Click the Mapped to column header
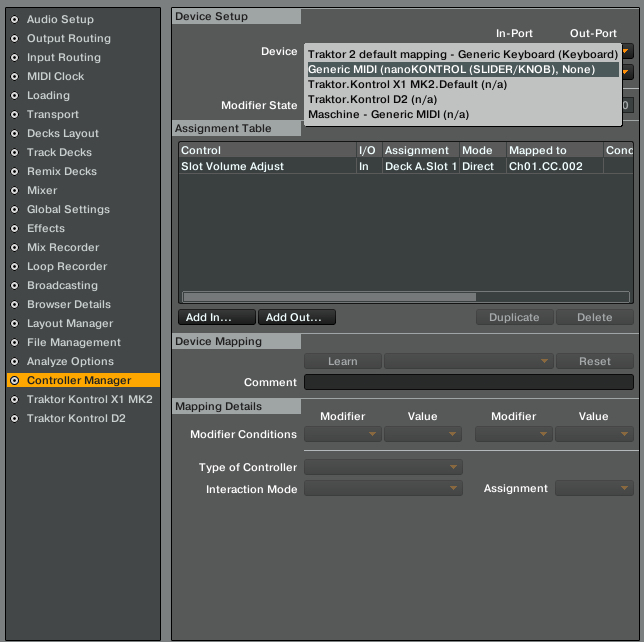The width and height of the screenshot is (644, 642). click(x=555, y=150)
